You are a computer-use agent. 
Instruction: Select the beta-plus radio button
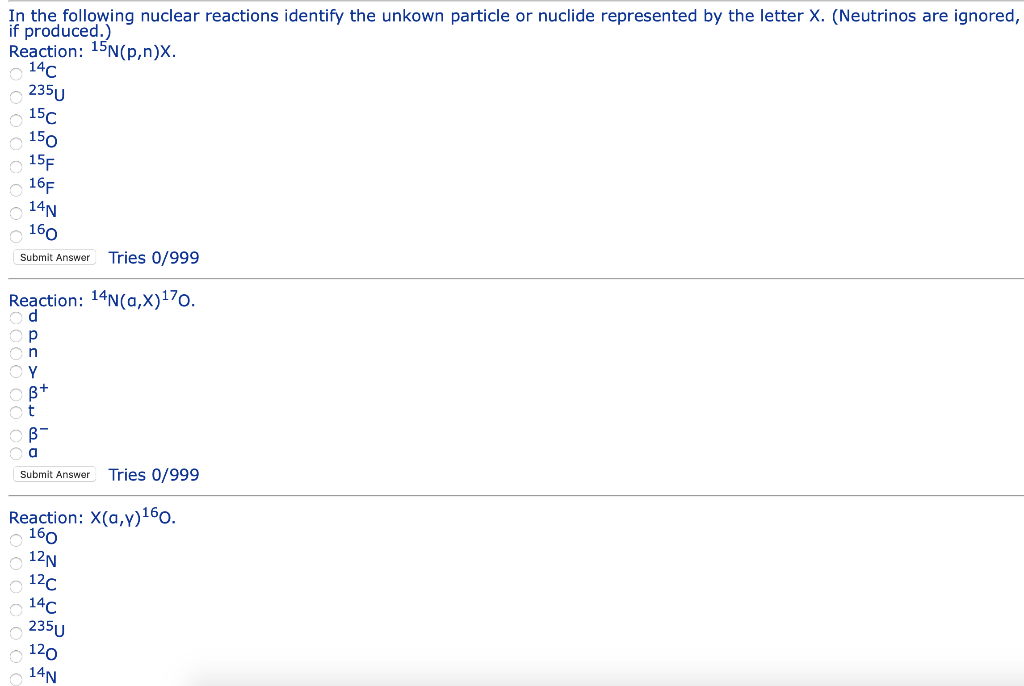pos(16,394)
